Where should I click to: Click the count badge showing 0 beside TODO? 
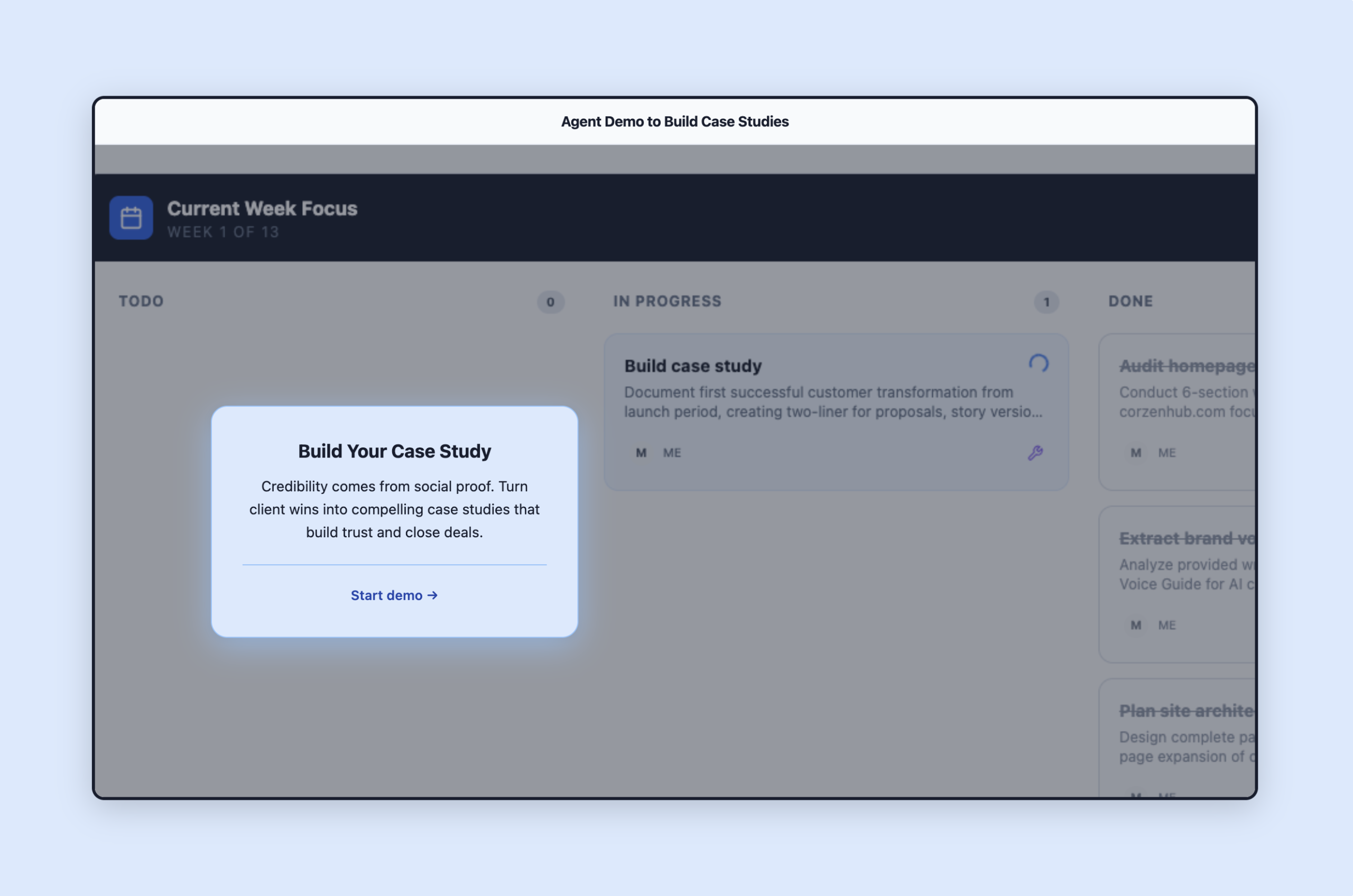(x=550, y=302)
